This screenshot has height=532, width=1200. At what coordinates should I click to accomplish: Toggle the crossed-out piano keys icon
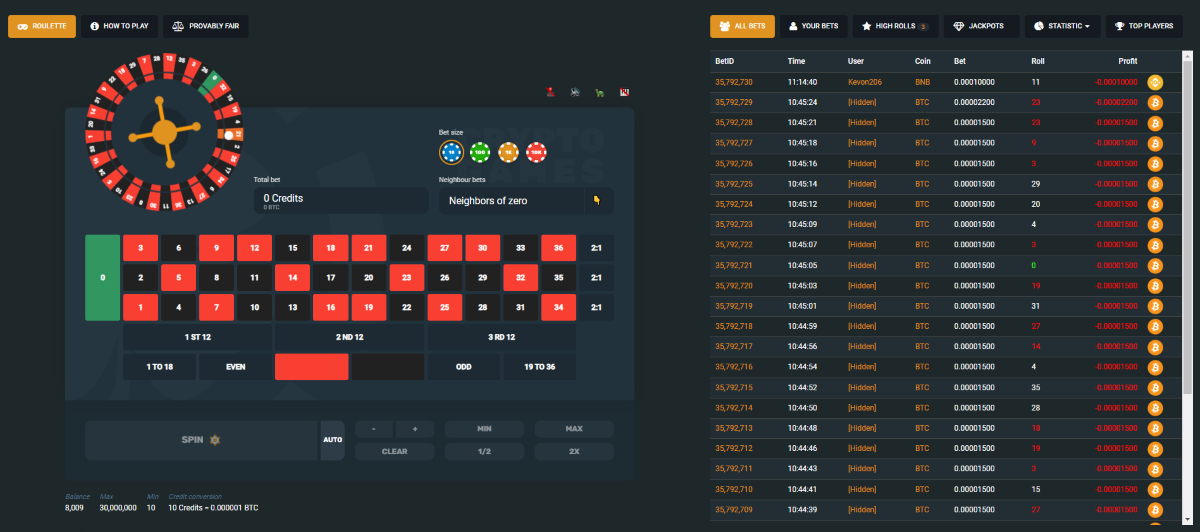tap(625, 92)
